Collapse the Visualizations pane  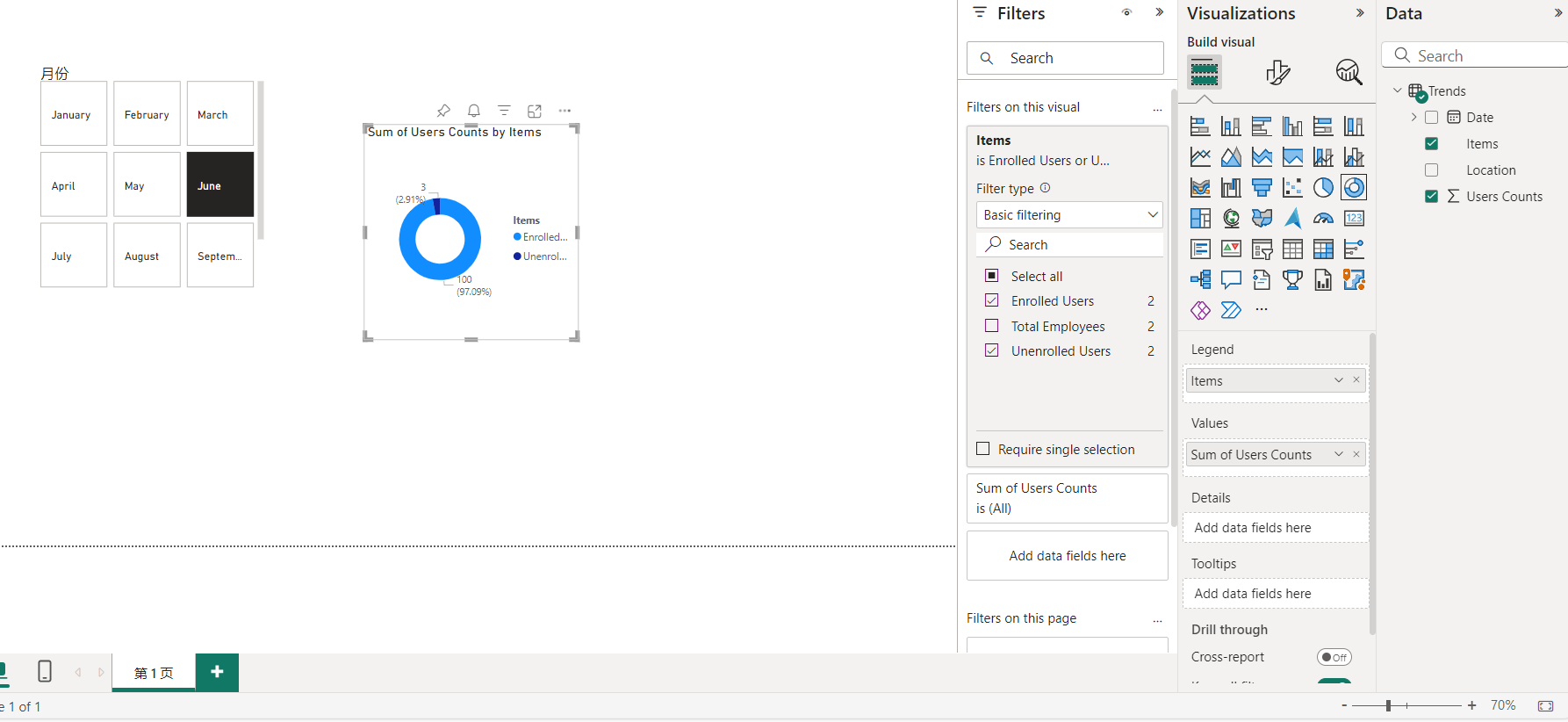click(x=1360, y=12)
